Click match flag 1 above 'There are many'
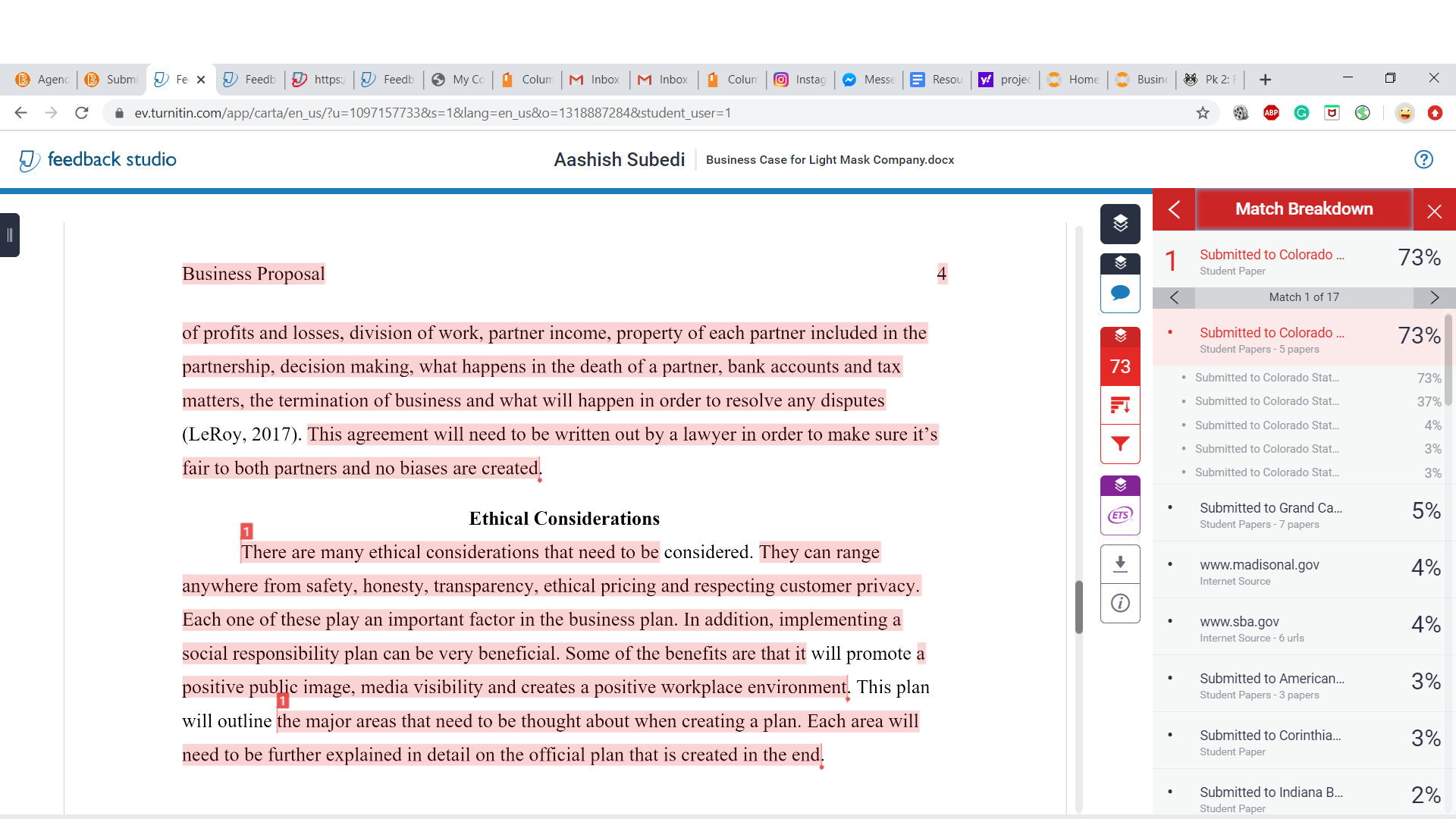 tap(246, 532)
